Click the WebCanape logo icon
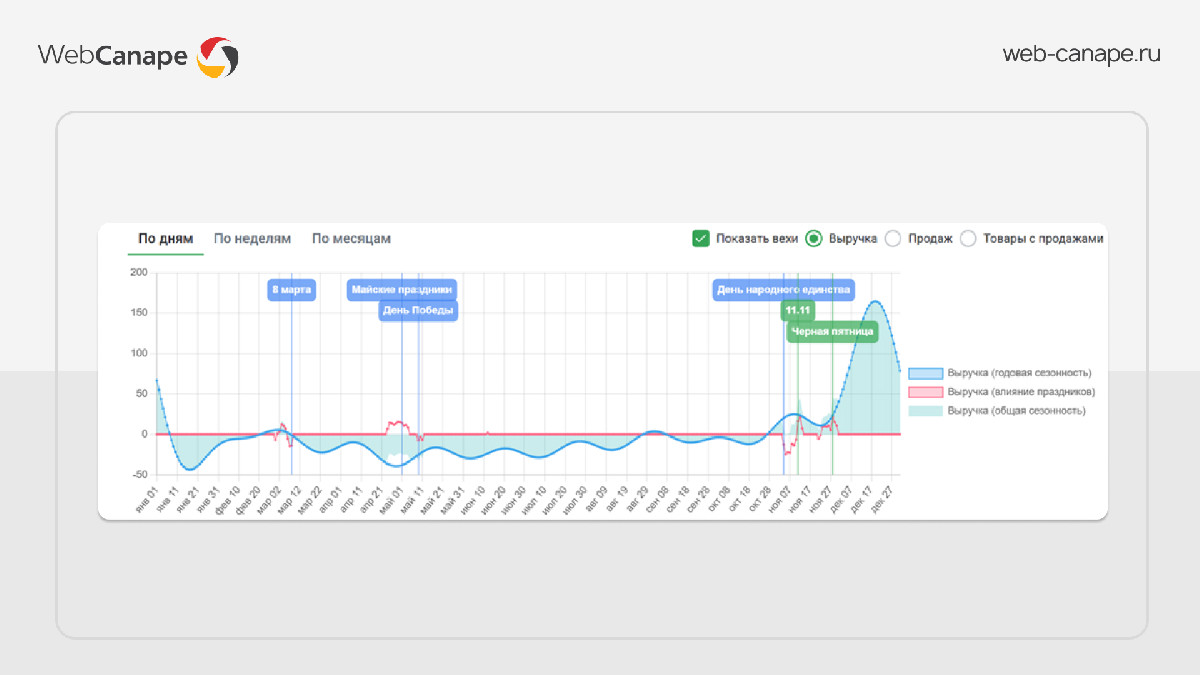The image size is (1200, 675). click(217, 57)
